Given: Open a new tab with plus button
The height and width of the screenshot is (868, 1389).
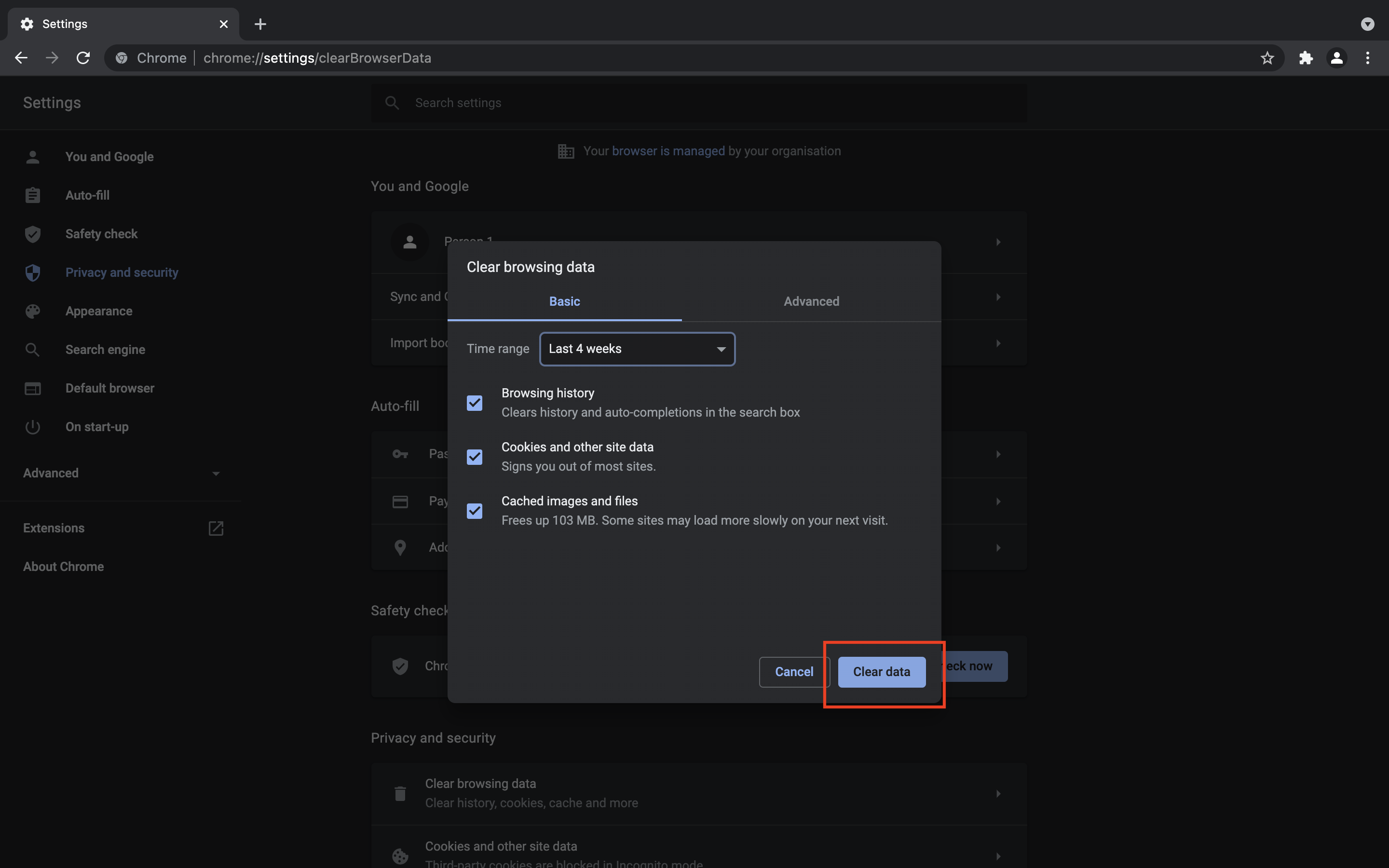Looking at the screenshot, I should (x=260, y=24).
